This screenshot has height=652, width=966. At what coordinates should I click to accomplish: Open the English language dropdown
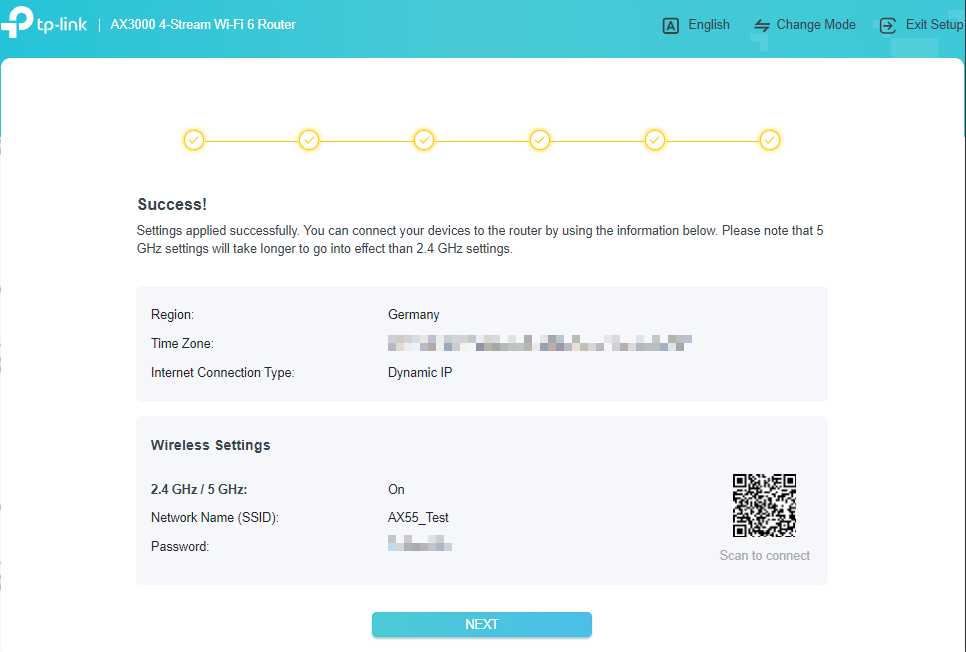[x=708, y=25]
